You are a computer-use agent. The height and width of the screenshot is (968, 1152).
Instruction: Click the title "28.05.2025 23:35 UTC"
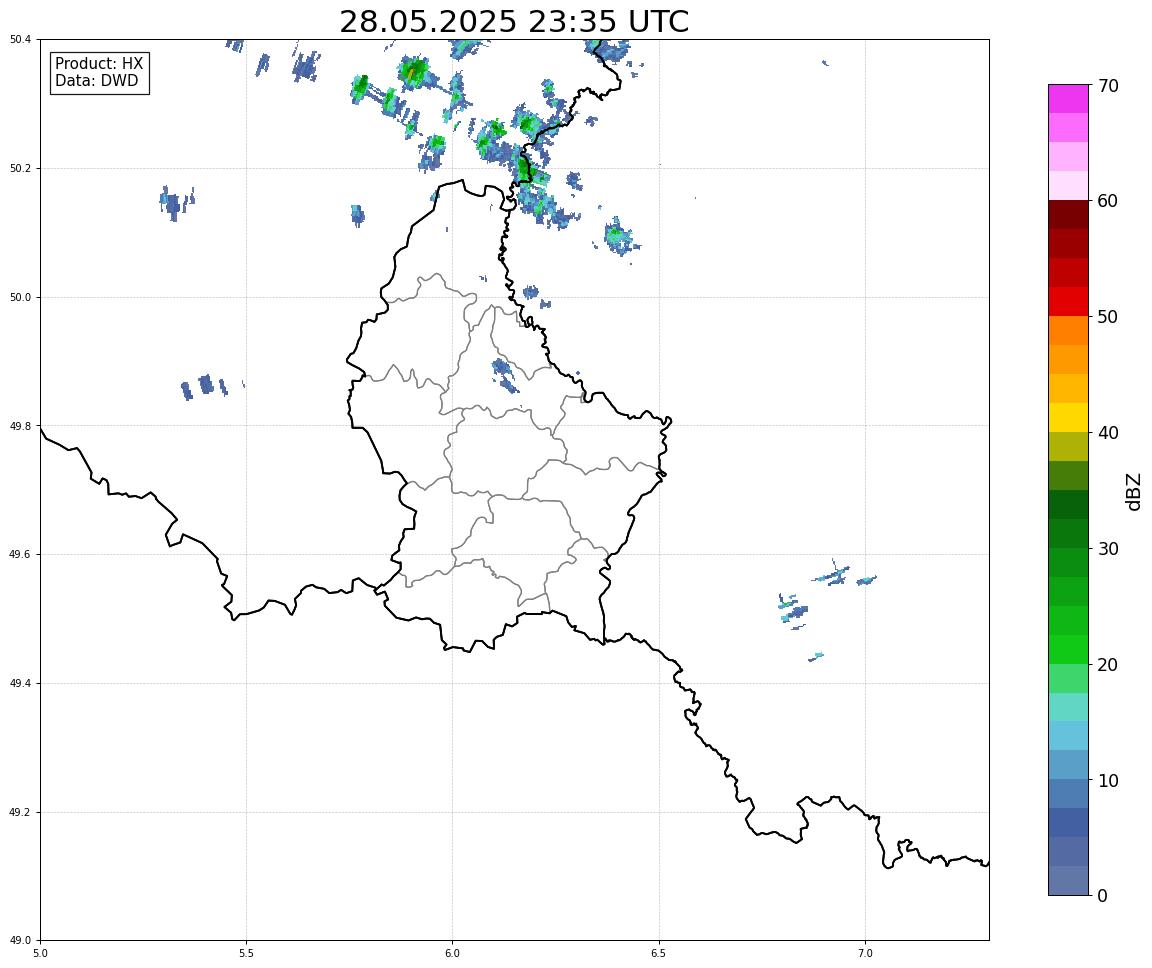[x=514, y=21]
